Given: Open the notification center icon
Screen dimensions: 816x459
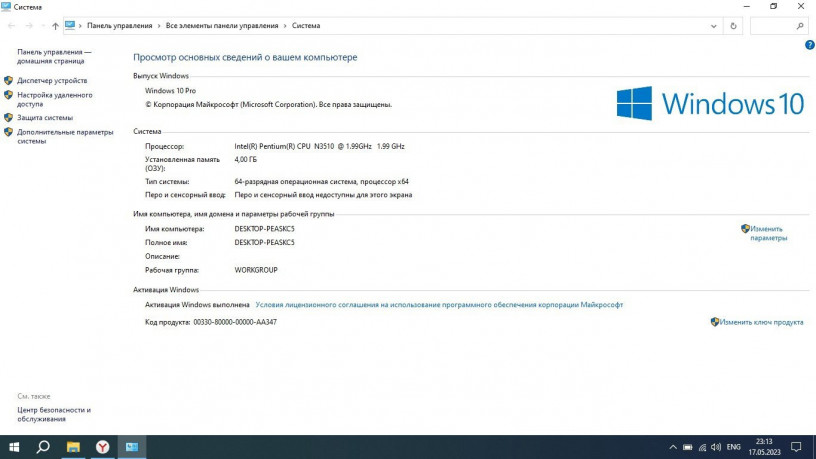Looking at the screenshot, I should click(x=796, y=447).
